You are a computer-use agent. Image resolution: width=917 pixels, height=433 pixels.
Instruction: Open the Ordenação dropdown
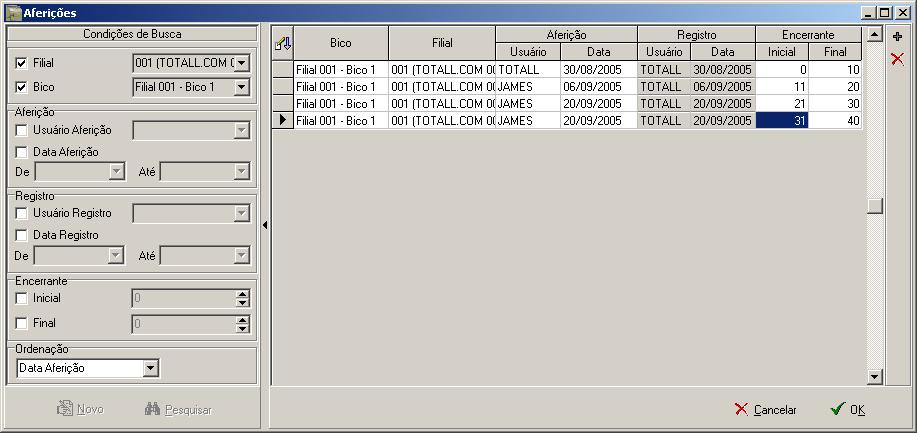tap(151, 368)
